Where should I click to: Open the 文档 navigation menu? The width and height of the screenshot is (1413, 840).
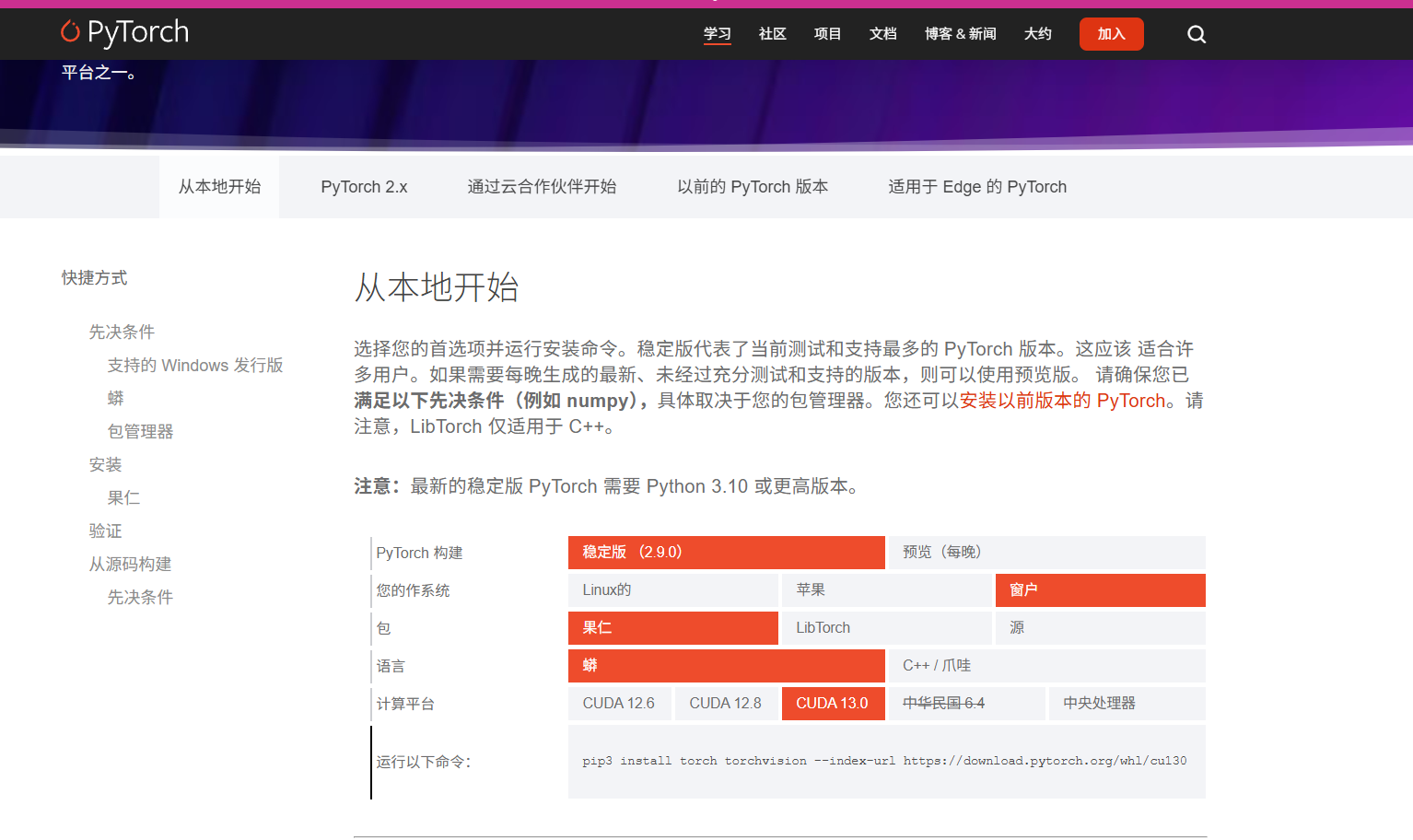(882, 34)
